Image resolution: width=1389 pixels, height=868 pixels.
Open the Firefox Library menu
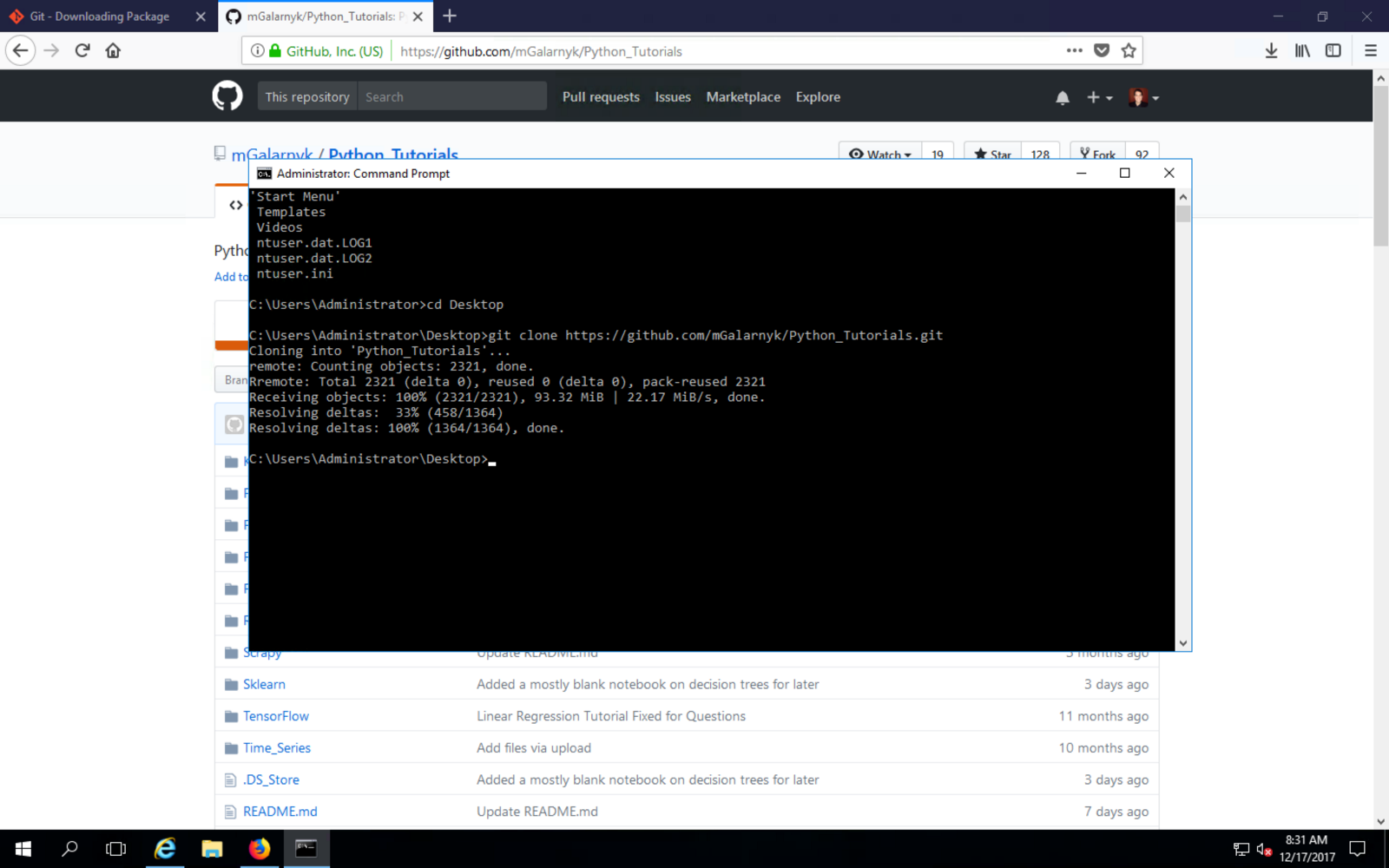1302,50
